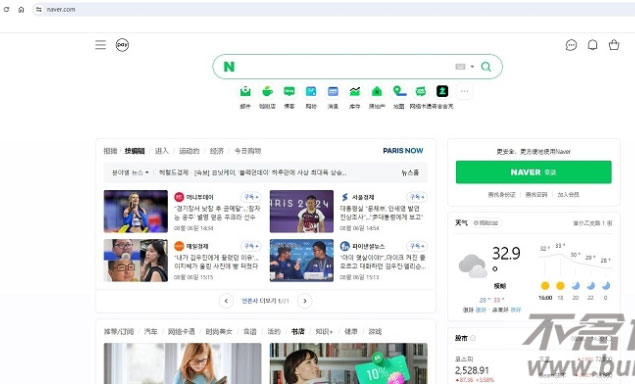
Task: Switch to the 经济 news tab
Action: pyautogui.click(x=217, y=151)
